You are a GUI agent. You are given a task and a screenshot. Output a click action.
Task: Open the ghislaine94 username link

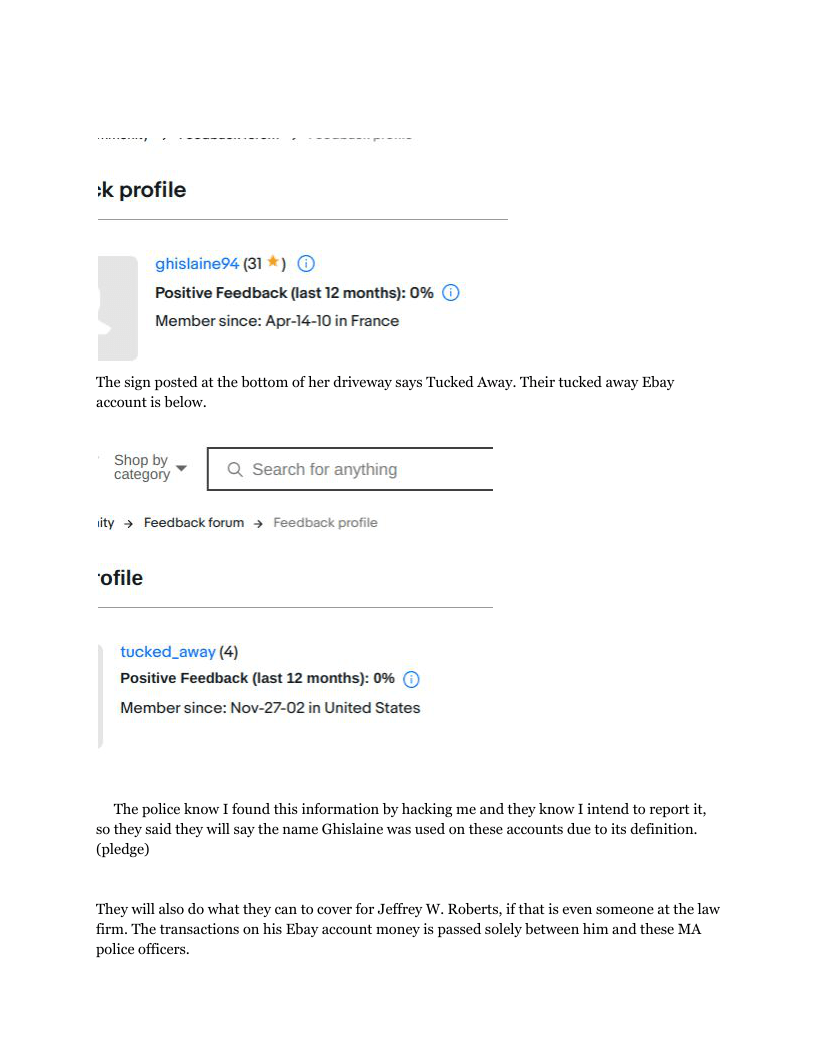click(x=197, y=264)
